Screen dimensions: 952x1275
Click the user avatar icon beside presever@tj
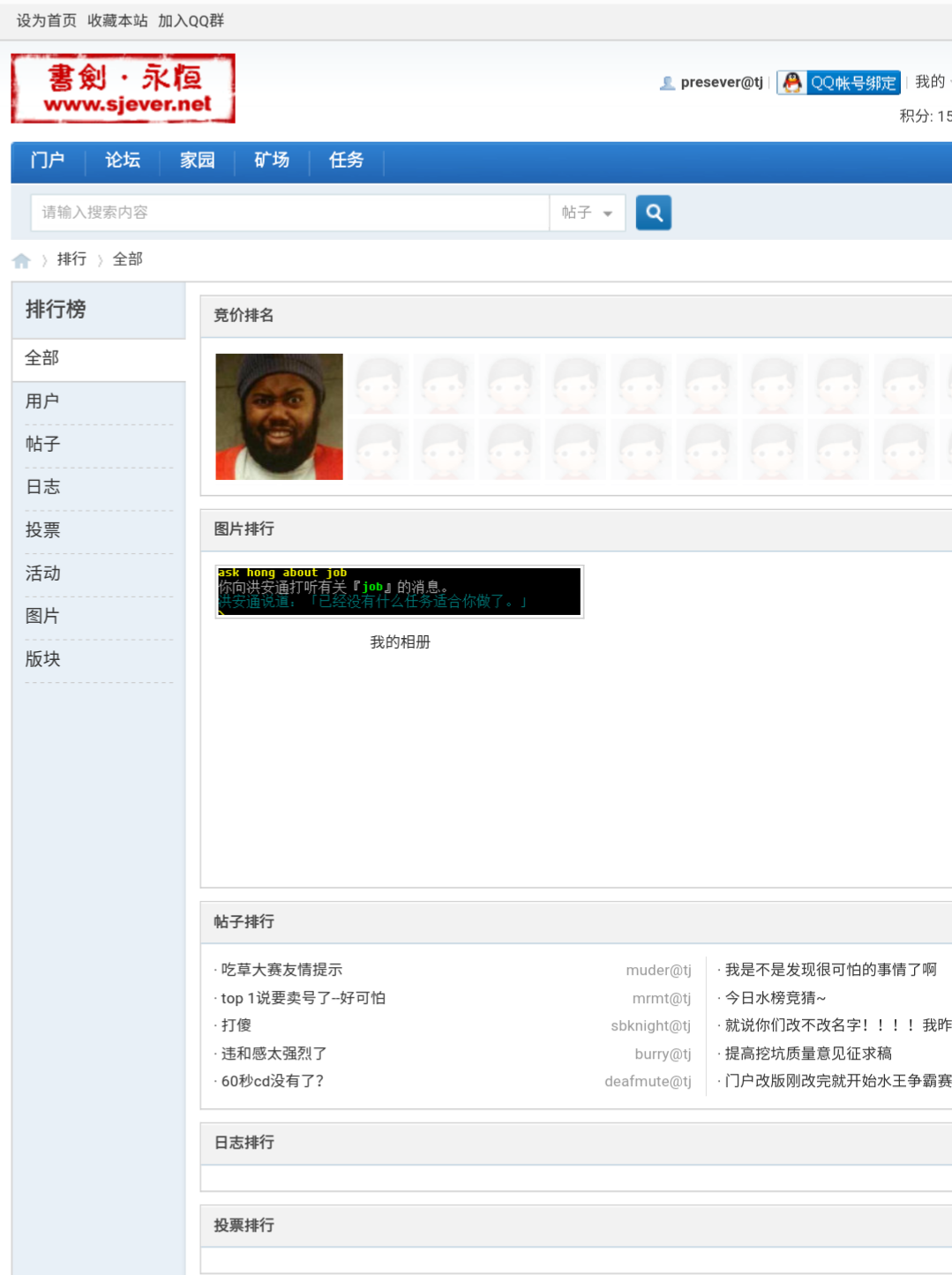pos(667,83)
